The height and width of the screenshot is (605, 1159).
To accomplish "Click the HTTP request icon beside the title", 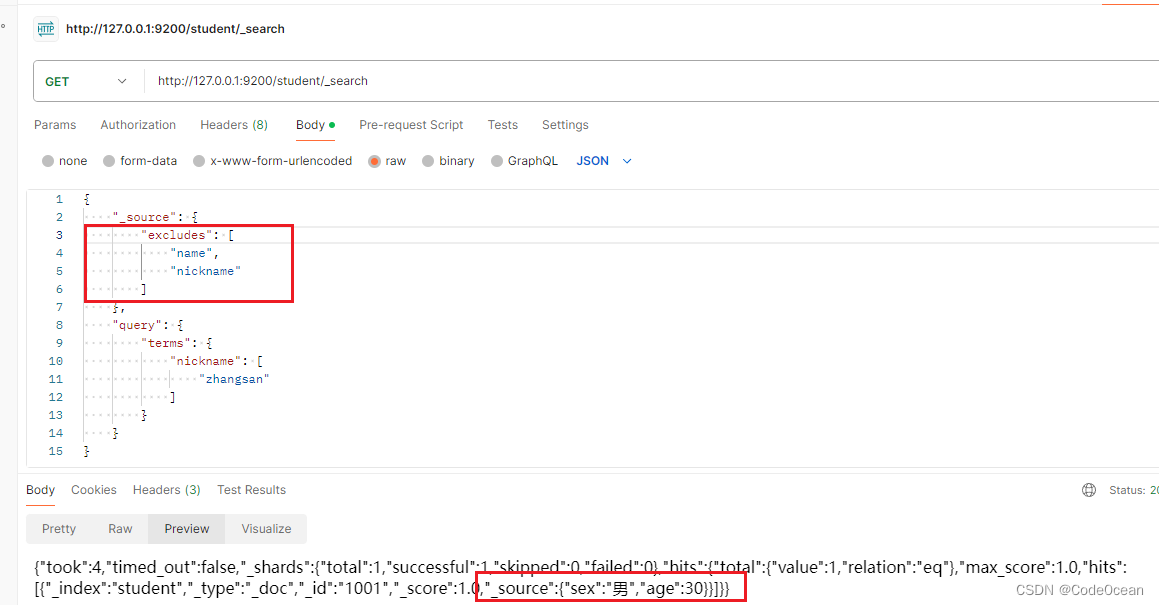I will [x=46, y=29].
